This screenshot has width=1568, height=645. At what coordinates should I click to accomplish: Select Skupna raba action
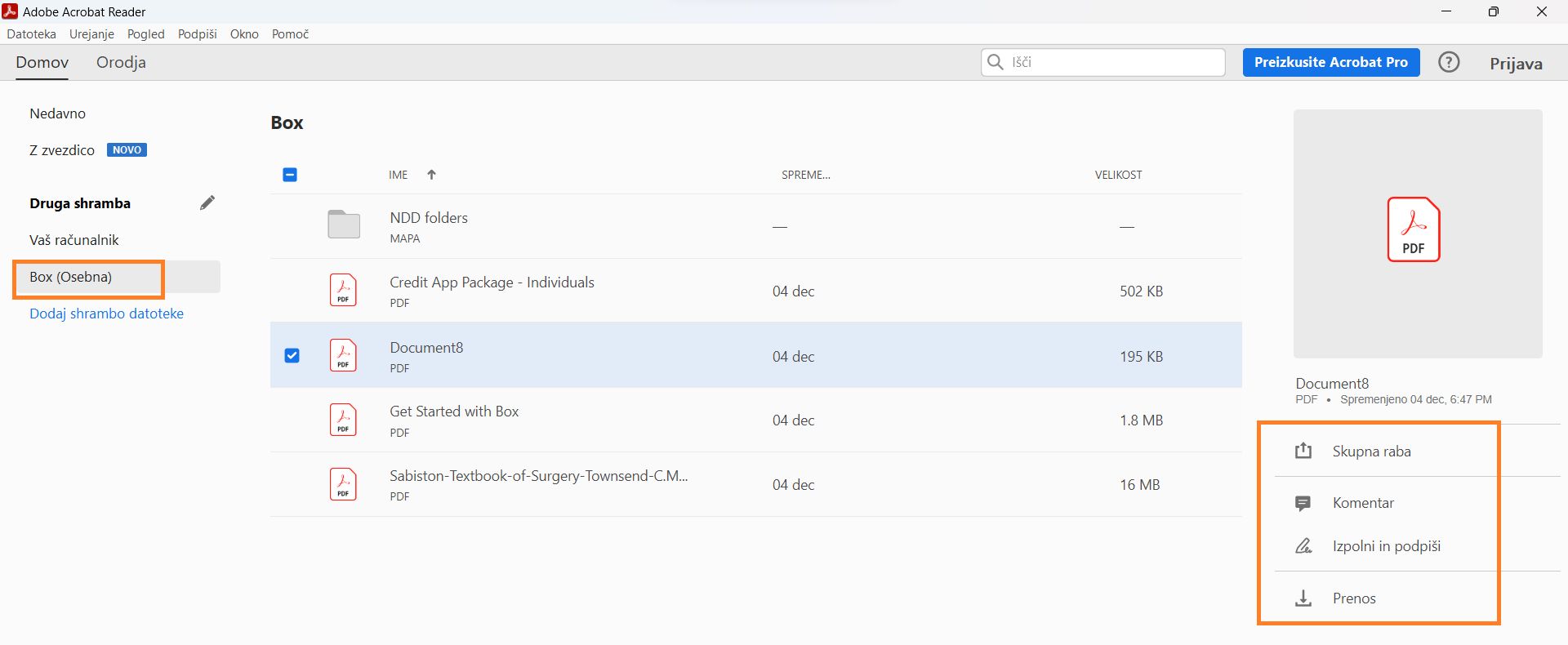1372,451
